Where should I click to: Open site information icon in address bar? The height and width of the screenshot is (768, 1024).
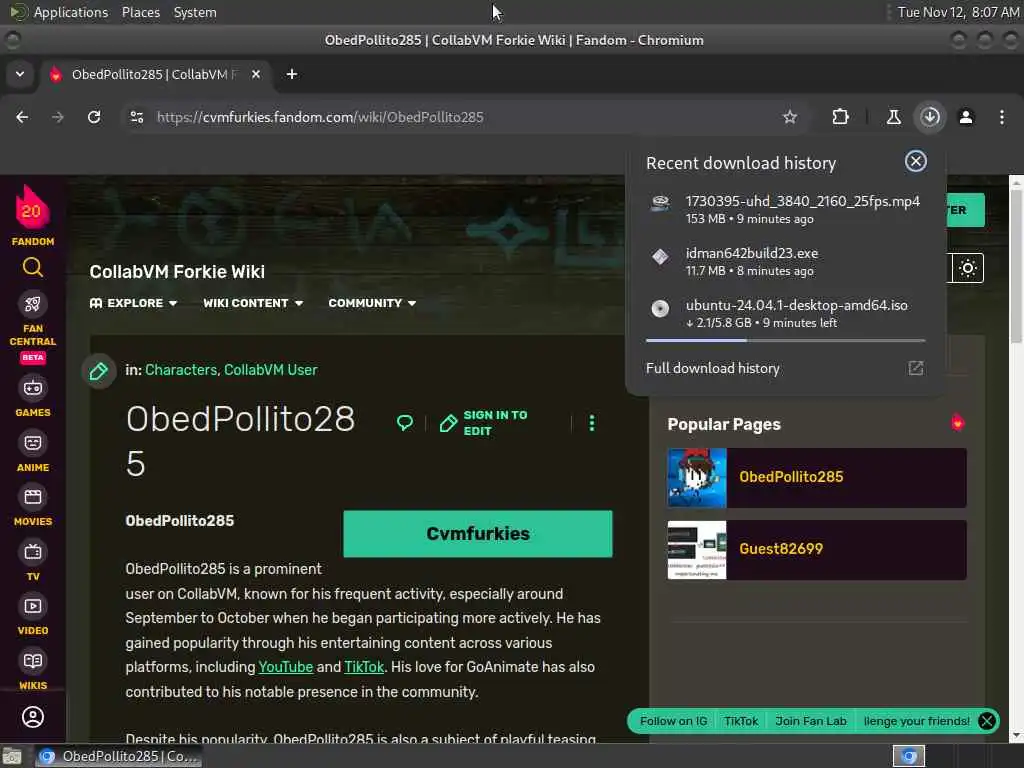pos(137,117)
